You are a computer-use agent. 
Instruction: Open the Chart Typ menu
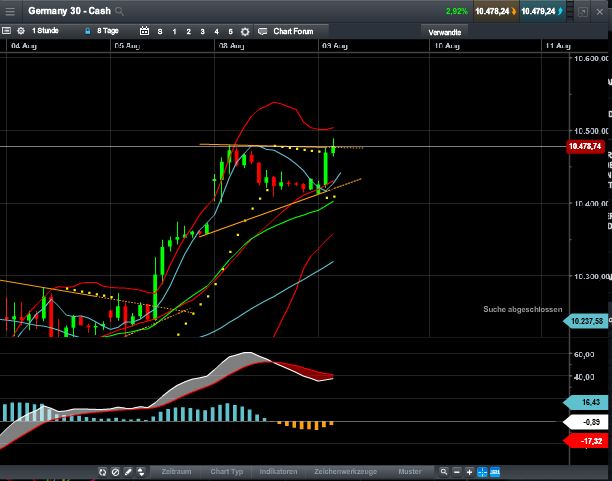[226, 472]
